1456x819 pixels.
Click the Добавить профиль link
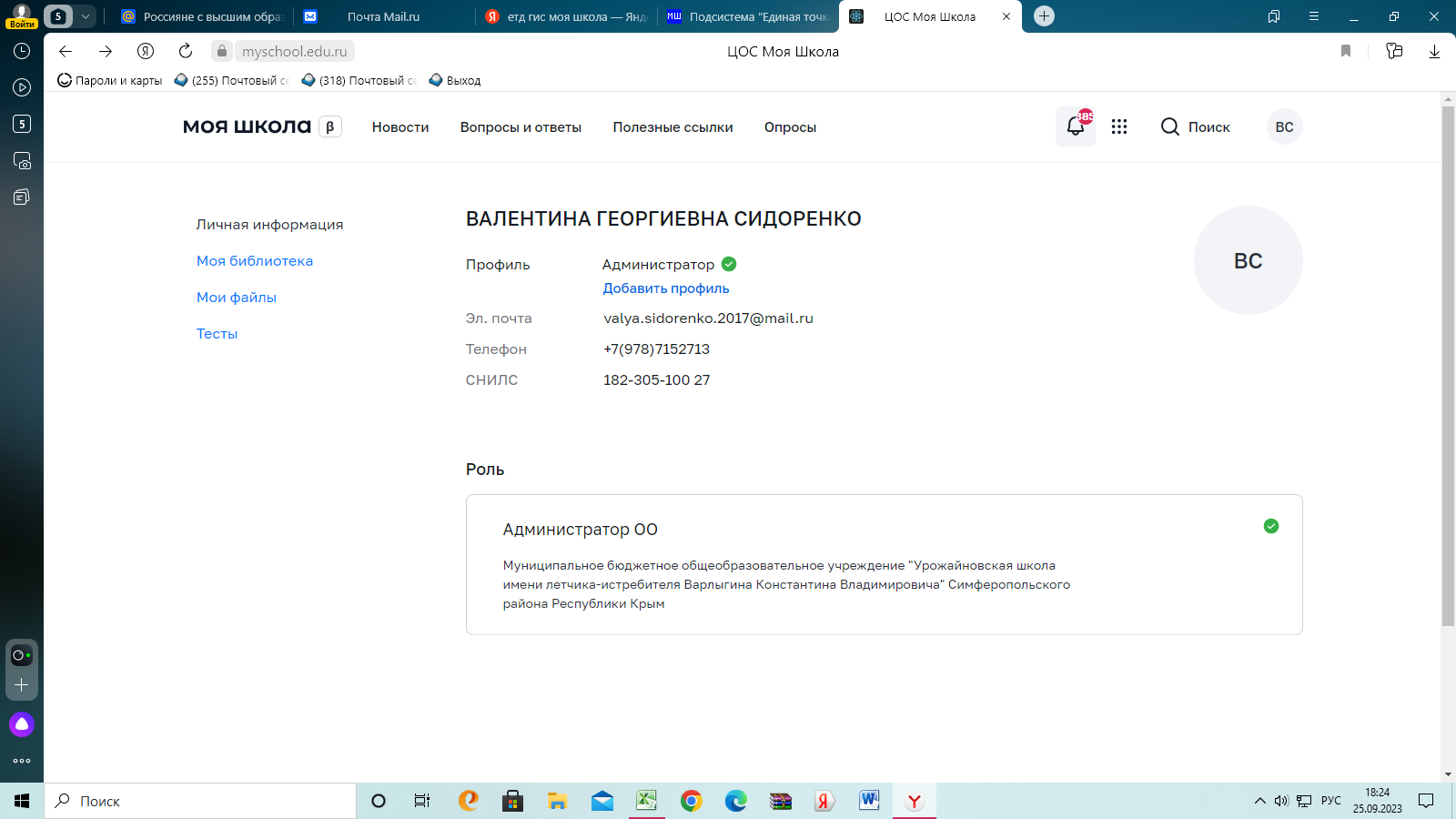click(x=666, y=288)
